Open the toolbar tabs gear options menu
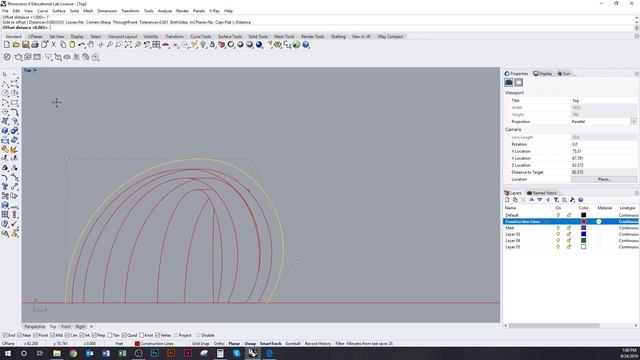640x360 pixels. pyautogui.click(x=637, y=36)
